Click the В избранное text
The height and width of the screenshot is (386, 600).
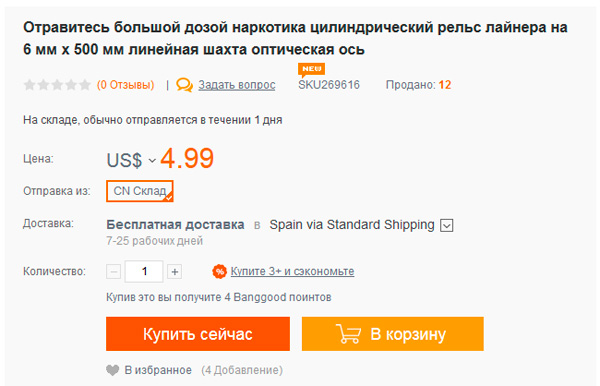[x=158, y=370]
